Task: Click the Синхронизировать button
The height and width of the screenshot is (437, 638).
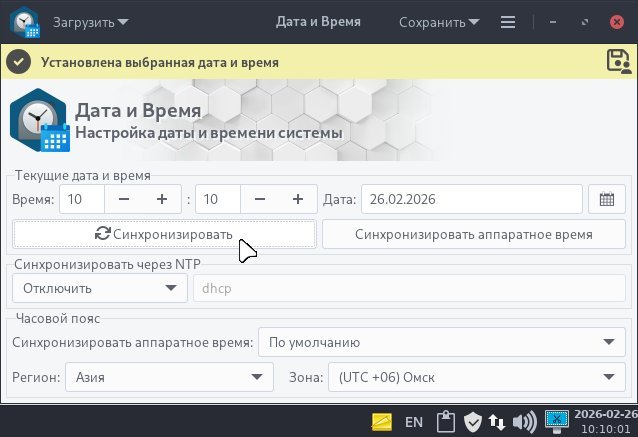Action: tap(164, 234)
